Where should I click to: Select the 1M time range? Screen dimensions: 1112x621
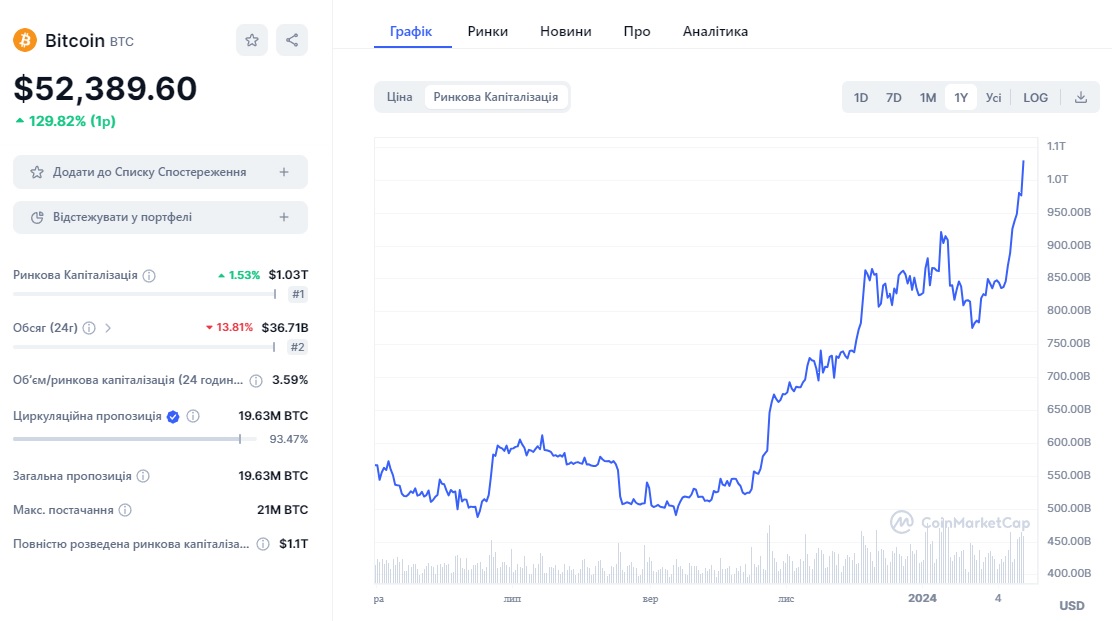pos(928,98)
